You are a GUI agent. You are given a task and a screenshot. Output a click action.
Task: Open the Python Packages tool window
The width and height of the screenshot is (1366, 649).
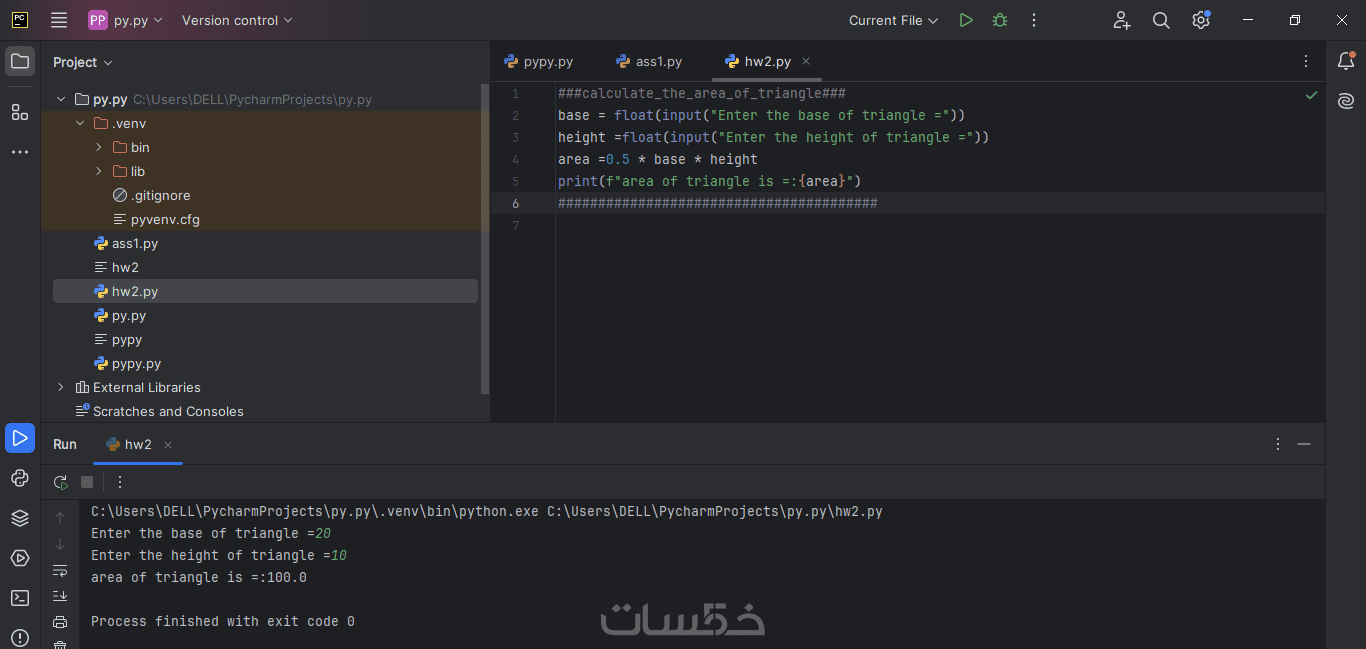[x=20, y=518]
